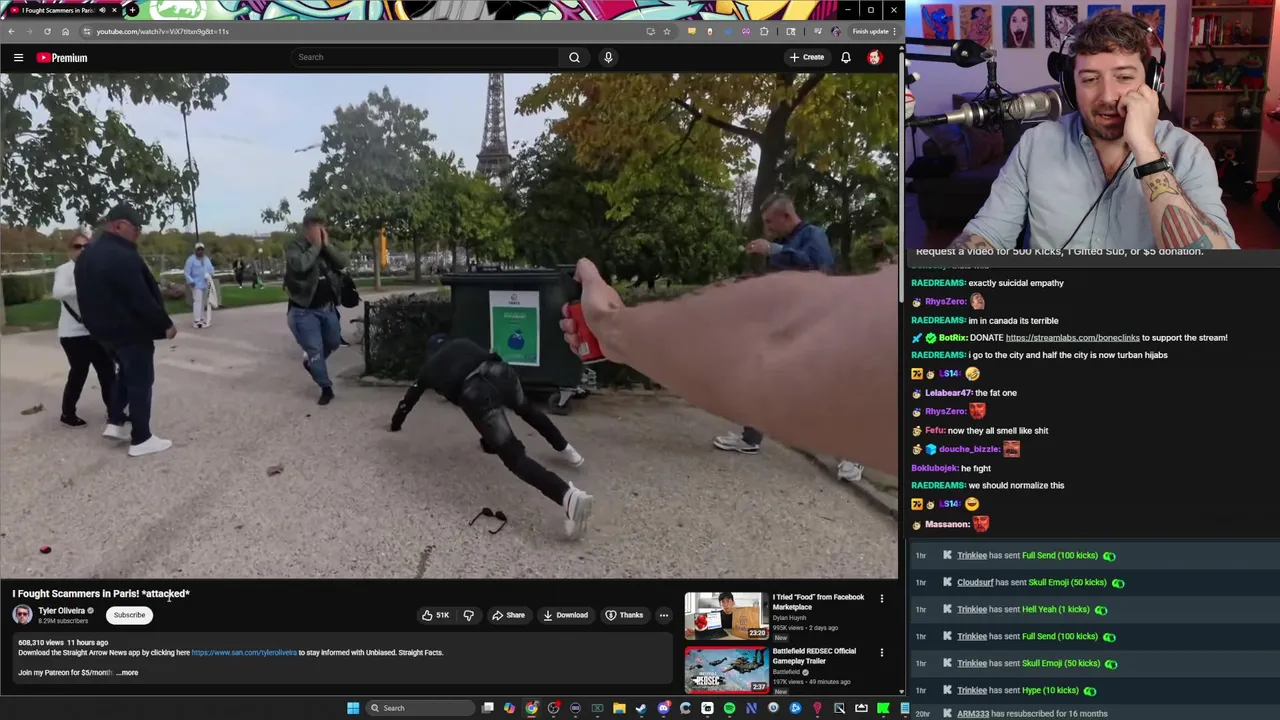
Task: Go forward with the browser forward arrow
Action: coord(29,31)
